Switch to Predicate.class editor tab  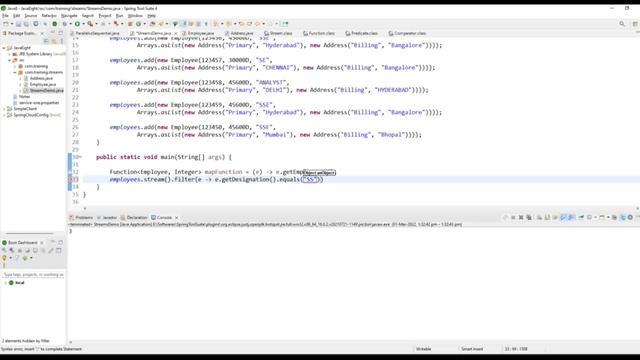(364, 33)
